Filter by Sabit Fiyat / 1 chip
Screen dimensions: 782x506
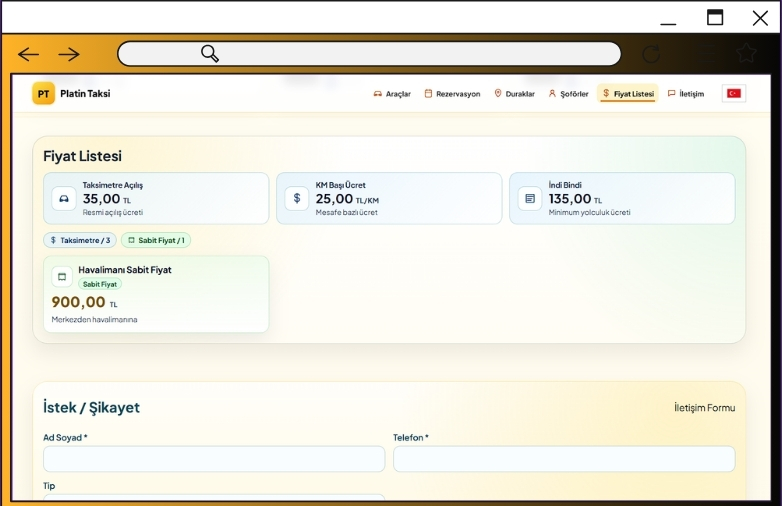(x=156, y=240)
